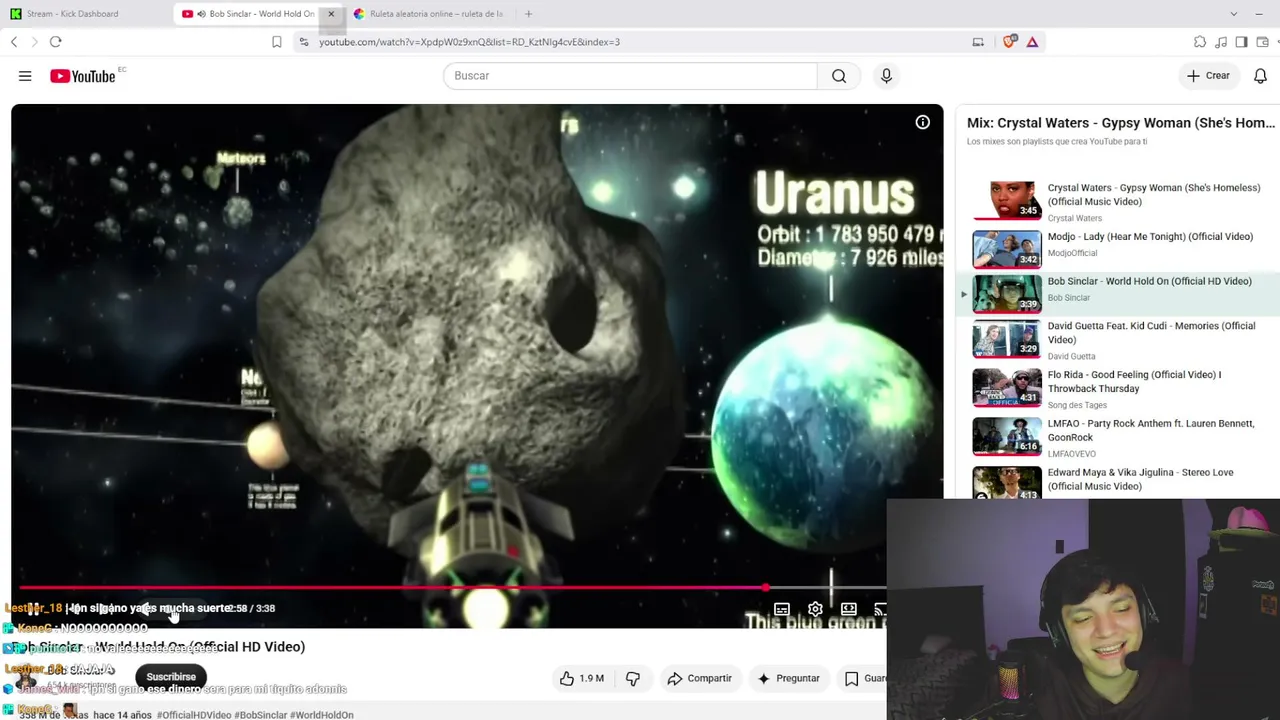
Task: Save the video with the Guardar button
Action: [x=864, y=678]
